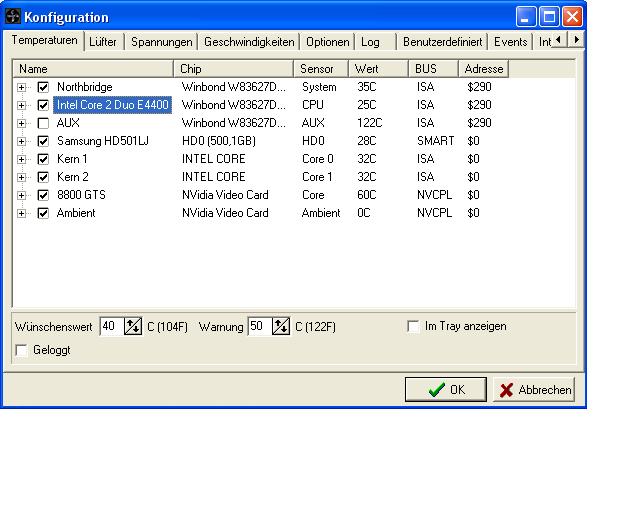640x512 pixels.
Task: Select the Northbridge row name
Action: coord(84,87)
